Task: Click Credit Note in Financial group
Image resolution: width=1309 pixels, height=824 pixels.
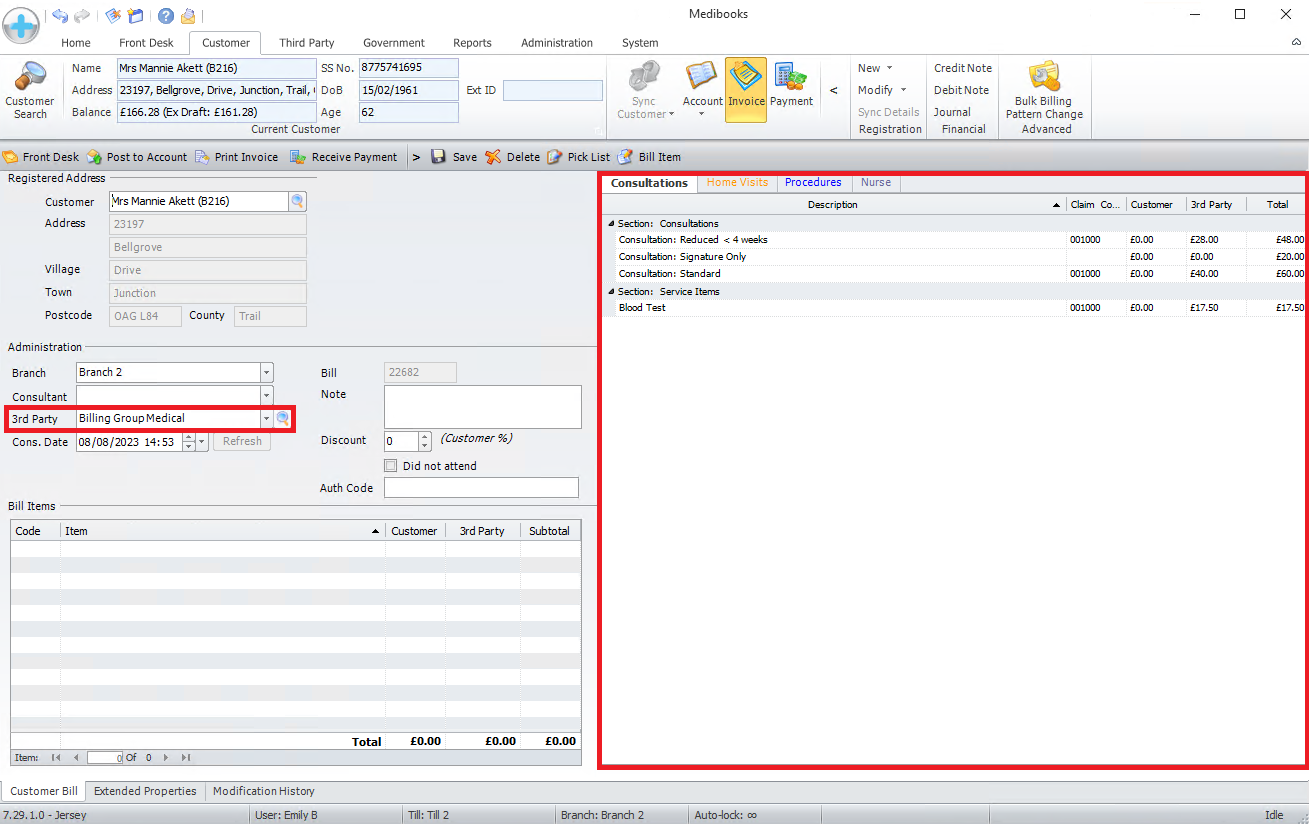Action: point(962,68)
